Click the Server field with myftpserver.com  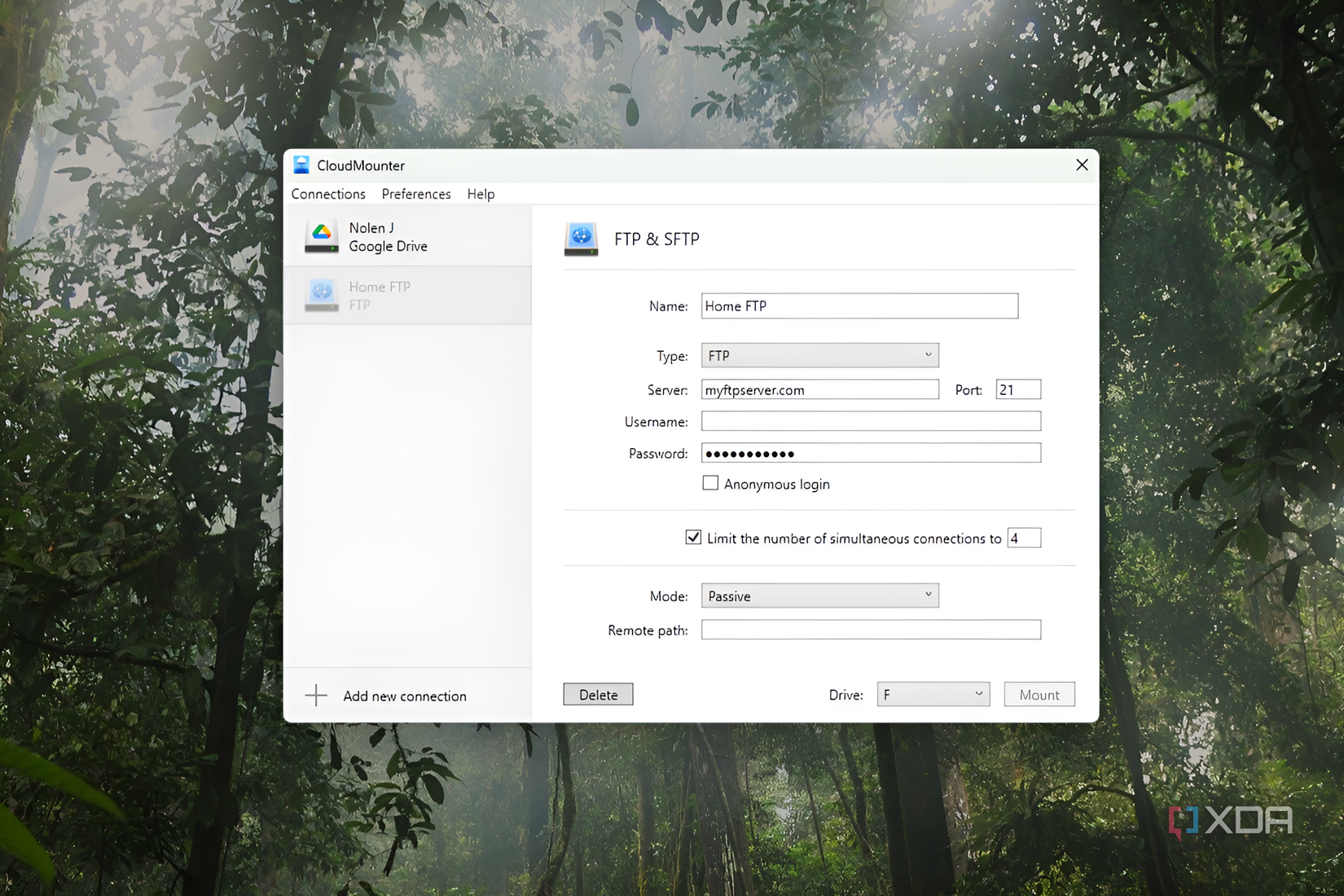pos(819,389)
